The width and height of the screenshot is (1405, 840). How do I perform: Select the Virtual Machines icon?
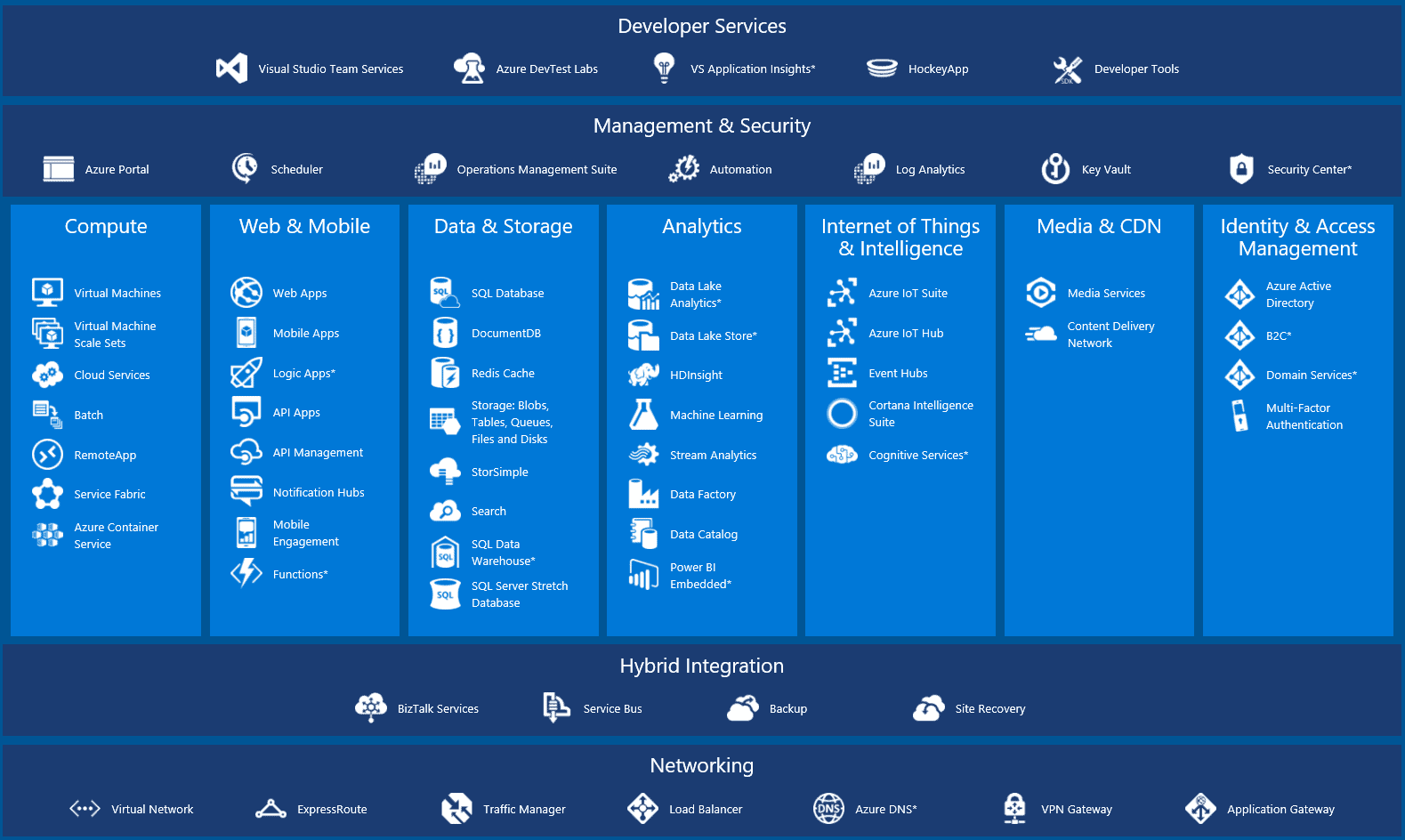pos(48,292)
